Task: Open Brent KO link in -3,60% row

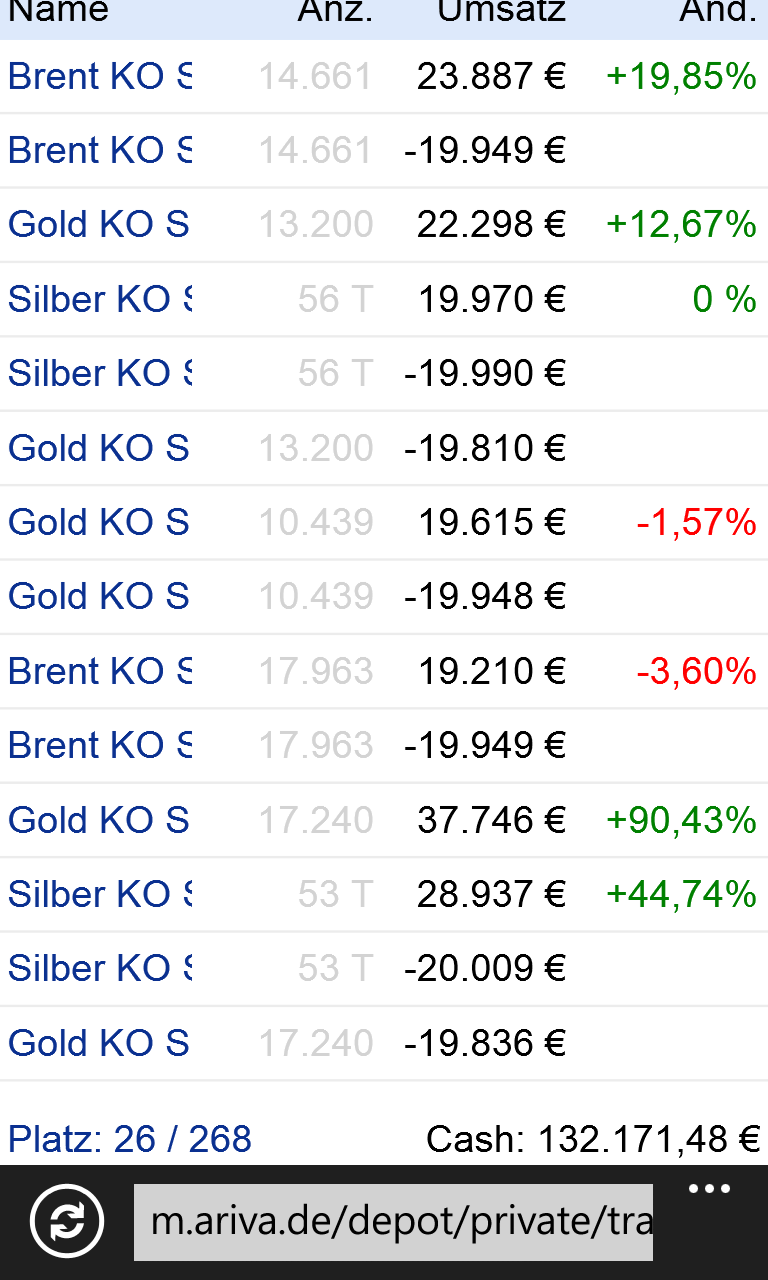Action: coord(99,671)
